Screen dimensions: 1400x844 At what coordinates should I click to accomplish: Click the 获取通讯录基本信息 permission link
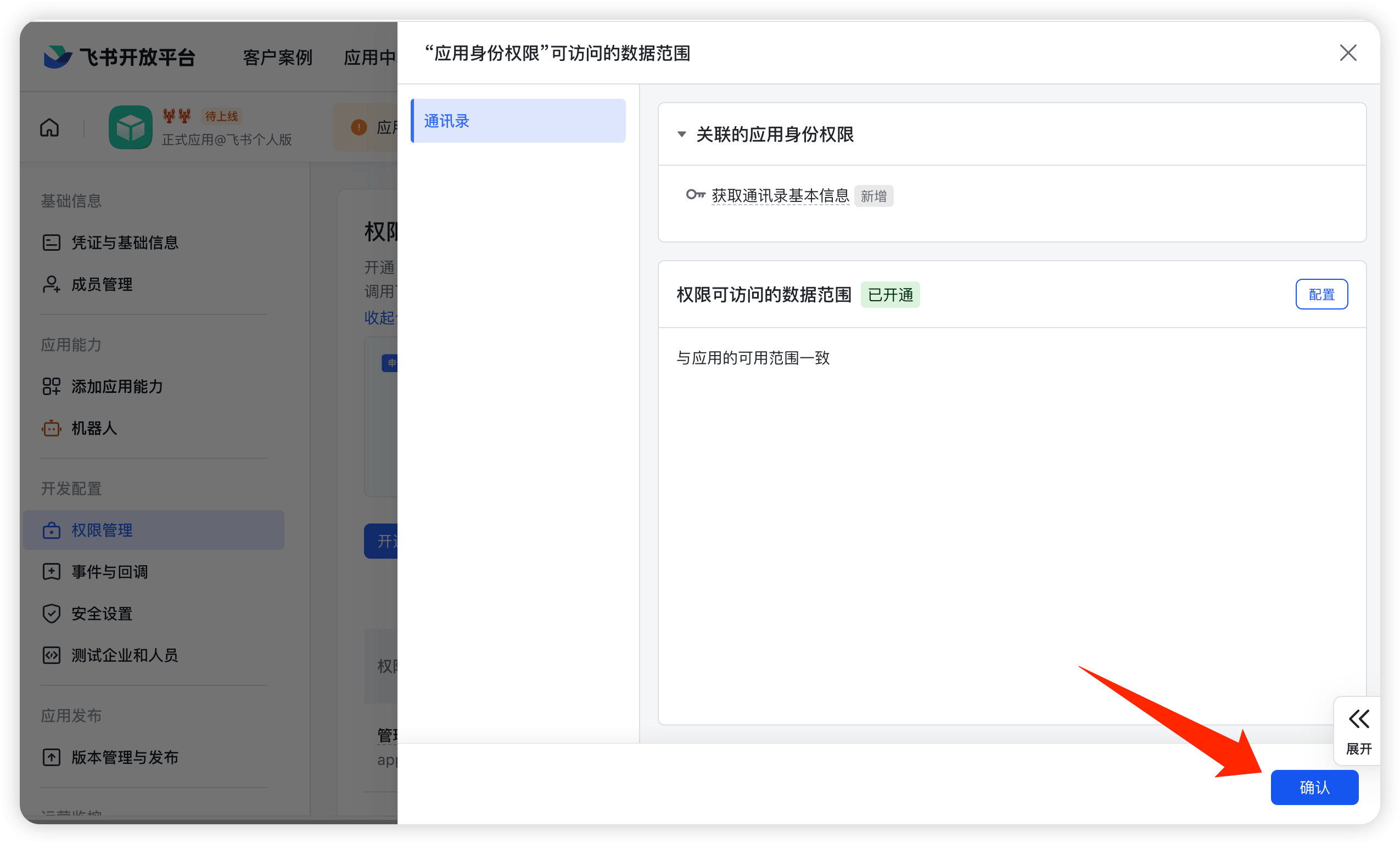point(780,196)
